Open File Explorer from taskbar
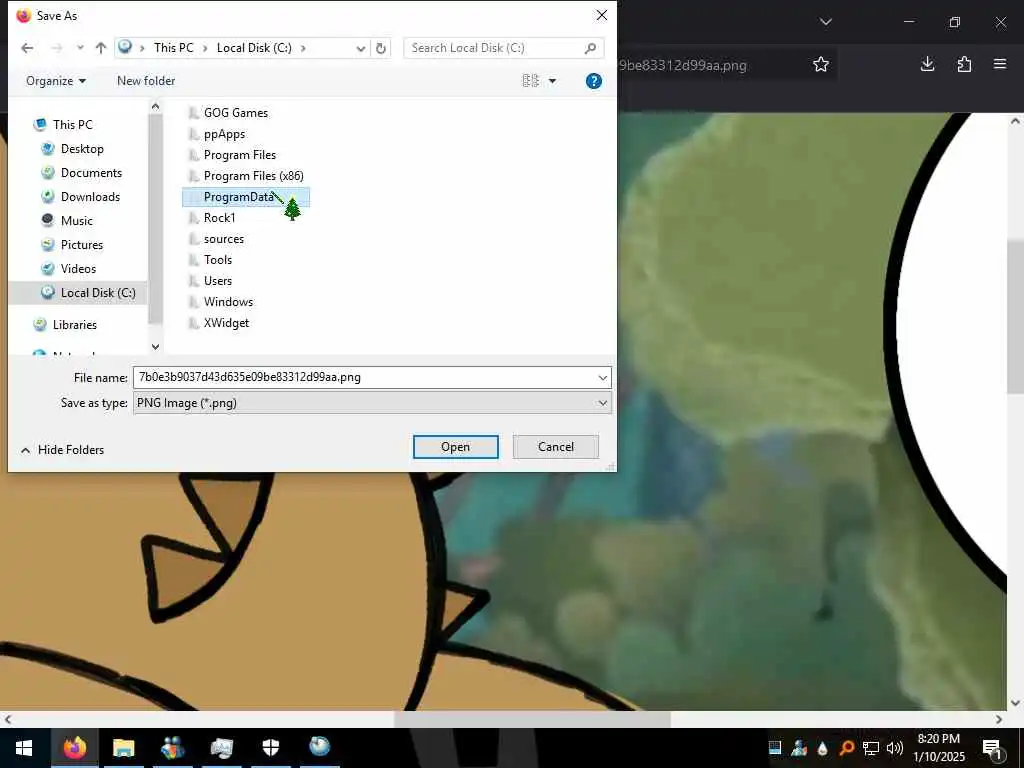This screenshot has height=768, width=1024. tap(123, 748)
